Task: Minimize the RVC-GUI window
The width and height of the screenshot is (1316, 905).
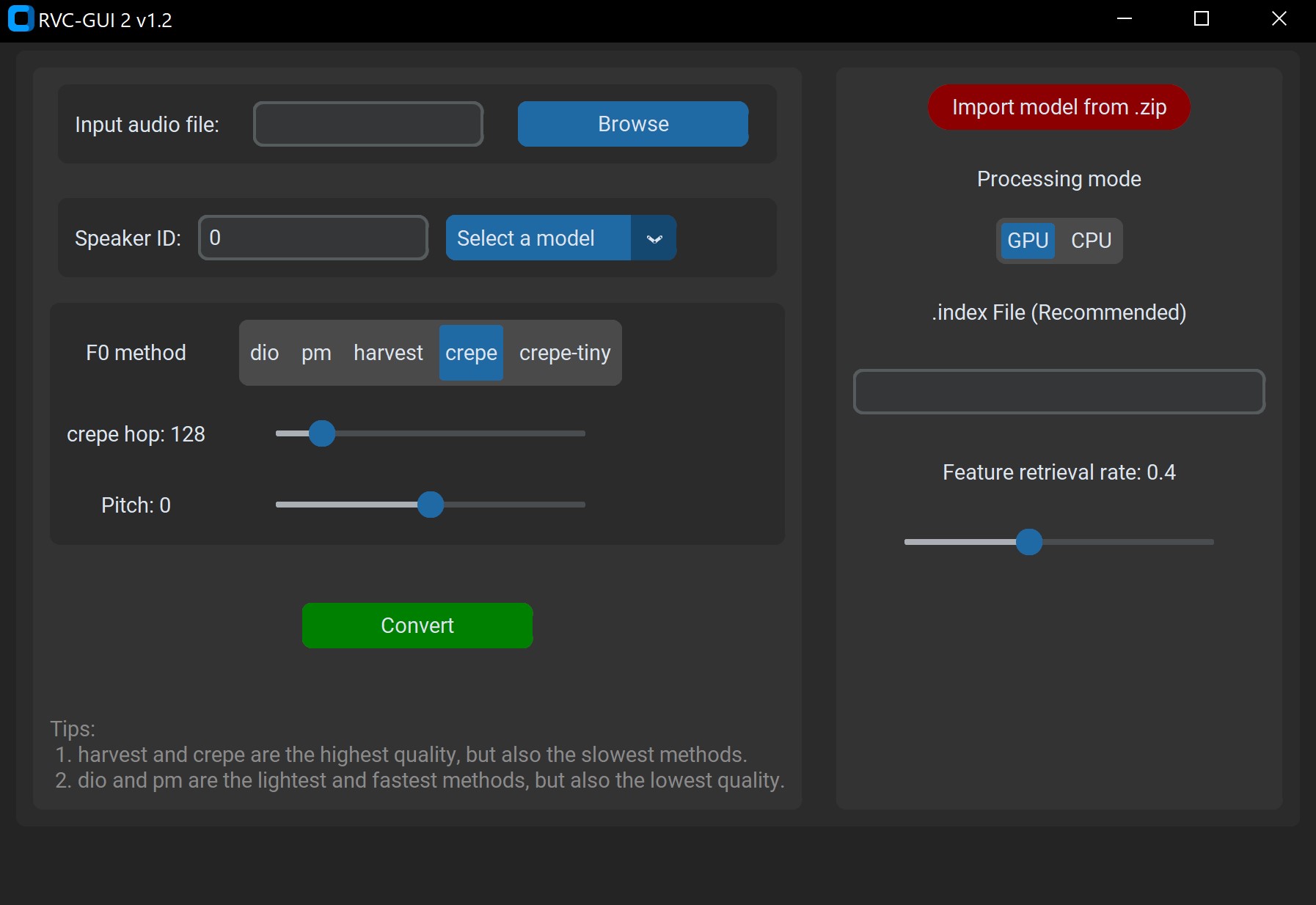Action: tap(1124, 19)
